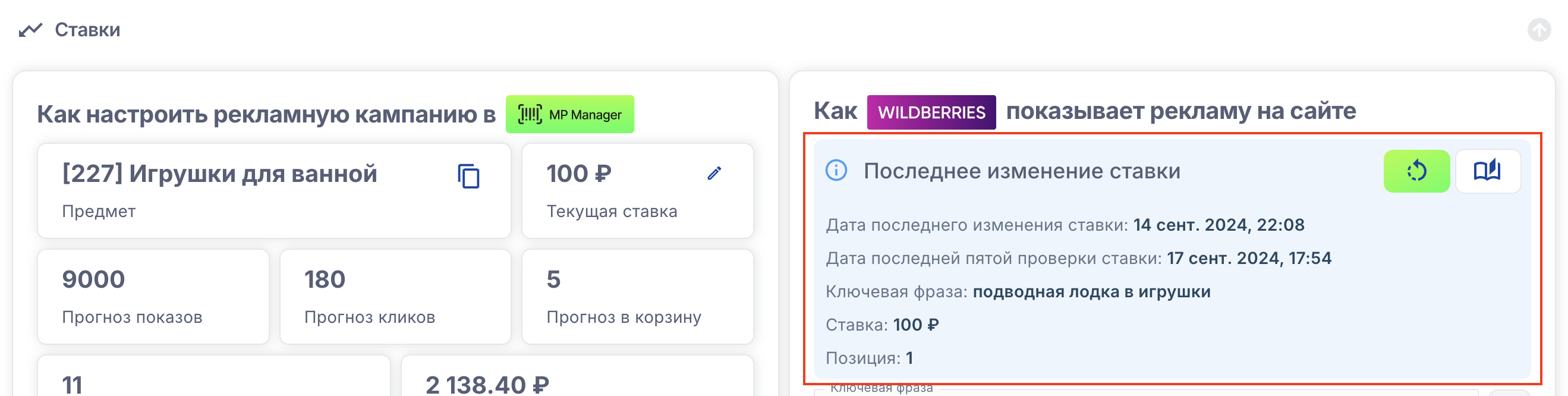Image resolution: width=1568 pixels, height=396 pixels.
Task: Click the MP Manager barcode logo
Action: (530, 114)
